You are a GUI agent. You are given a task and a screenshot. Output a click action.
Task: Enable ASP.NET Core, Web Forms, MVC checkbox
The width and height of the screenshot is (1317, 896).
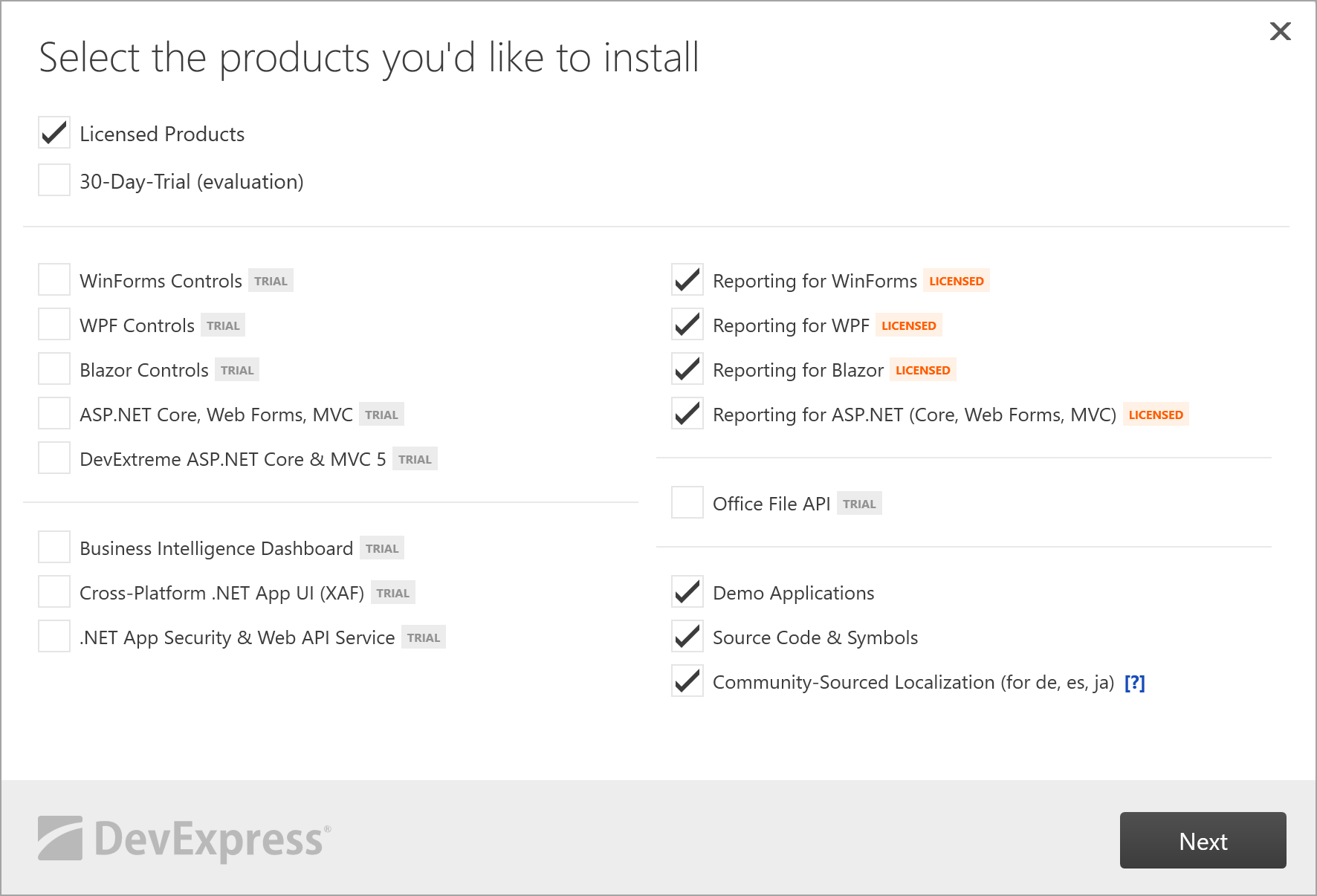click(x=54, y=414)
